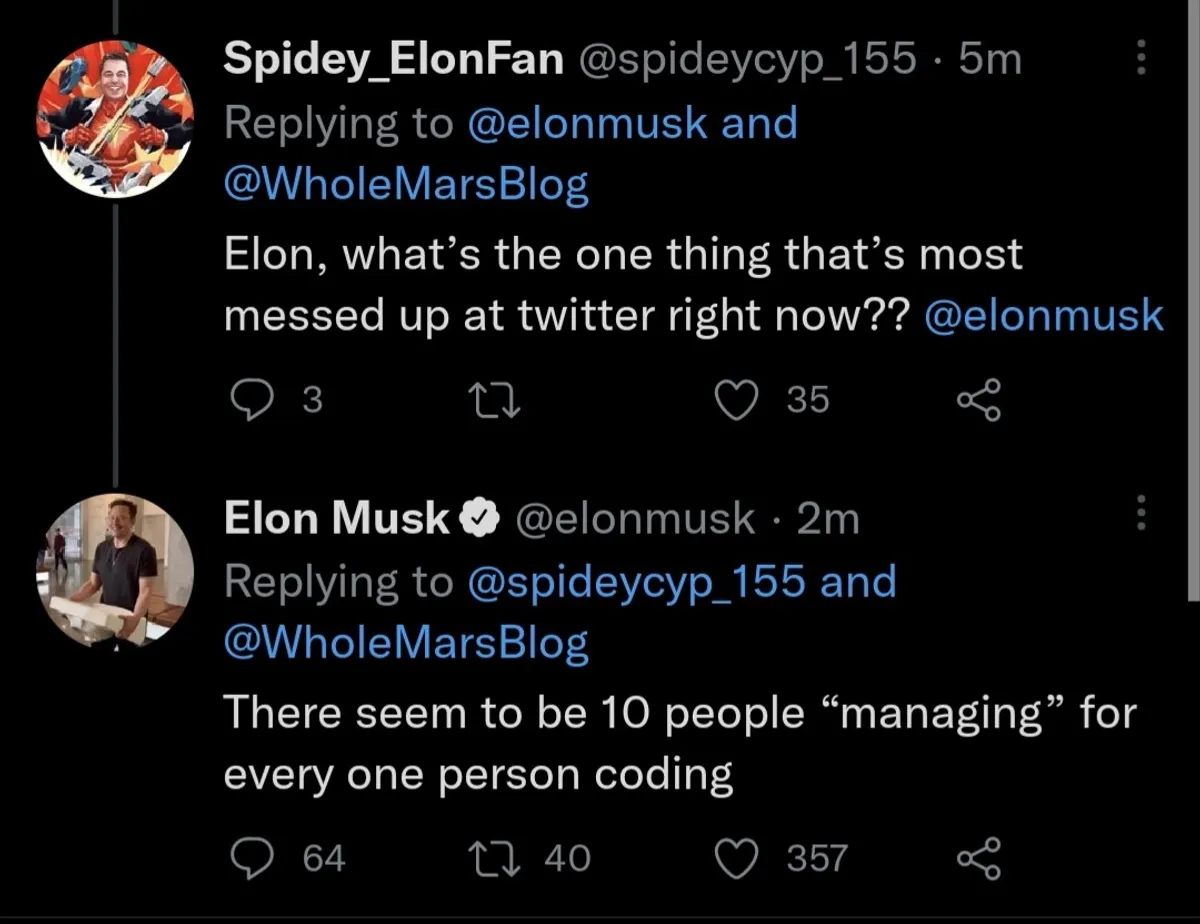Open @WholeMarsBlog link in Elon's reply
Viewport: 1200px width, 924px height.
coord(406,644)
